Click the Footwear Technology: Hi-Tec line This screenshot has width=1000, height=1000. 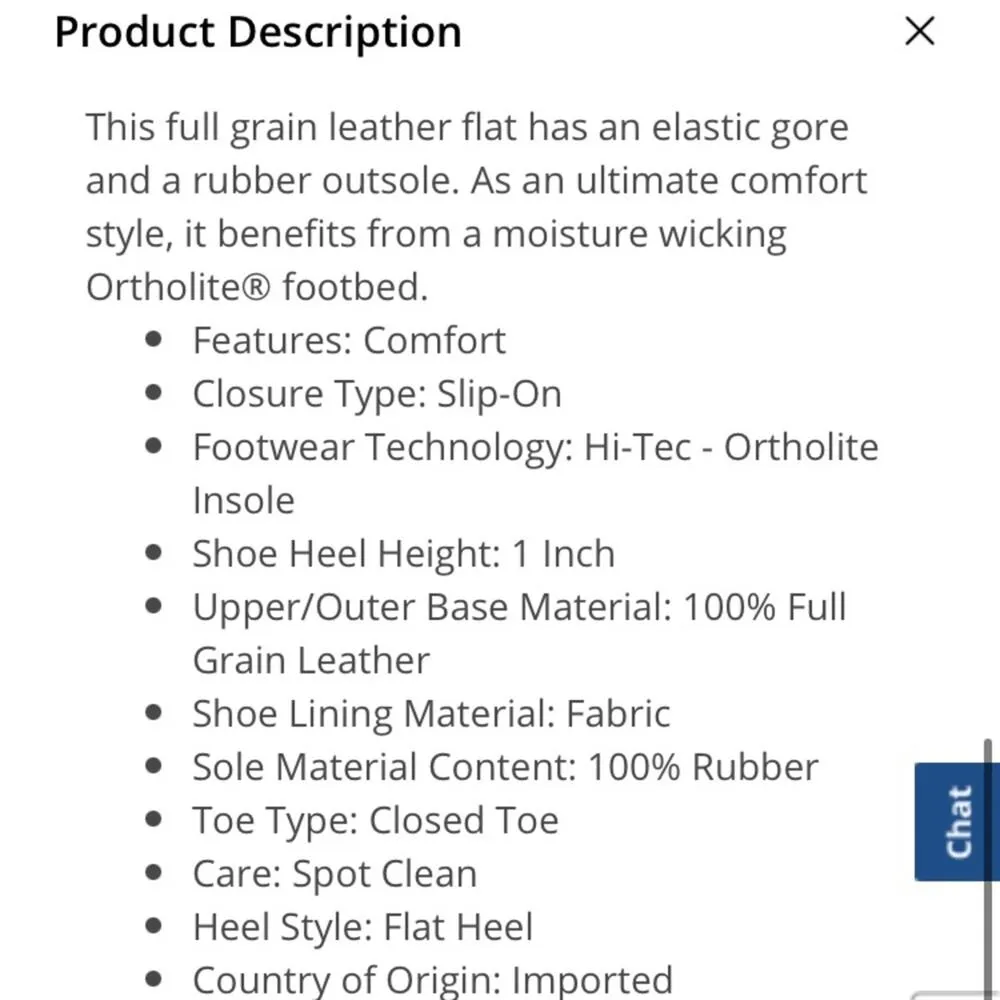click(535, 447)
